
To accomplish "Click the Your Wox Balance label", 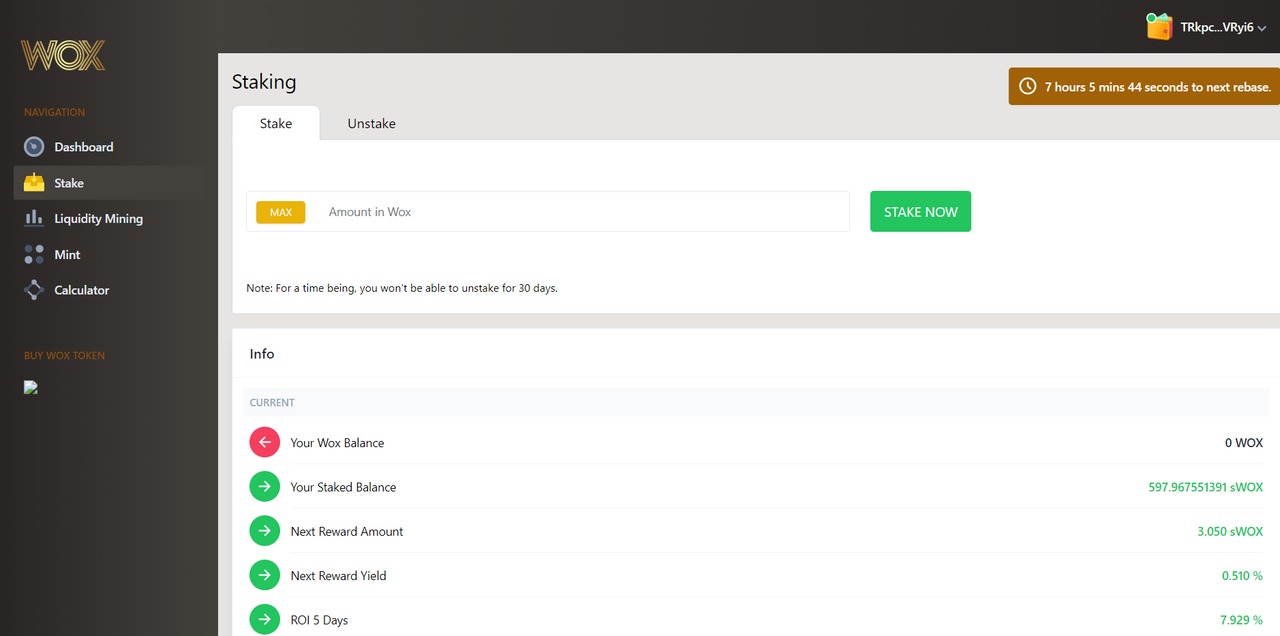I will [337, 443].
